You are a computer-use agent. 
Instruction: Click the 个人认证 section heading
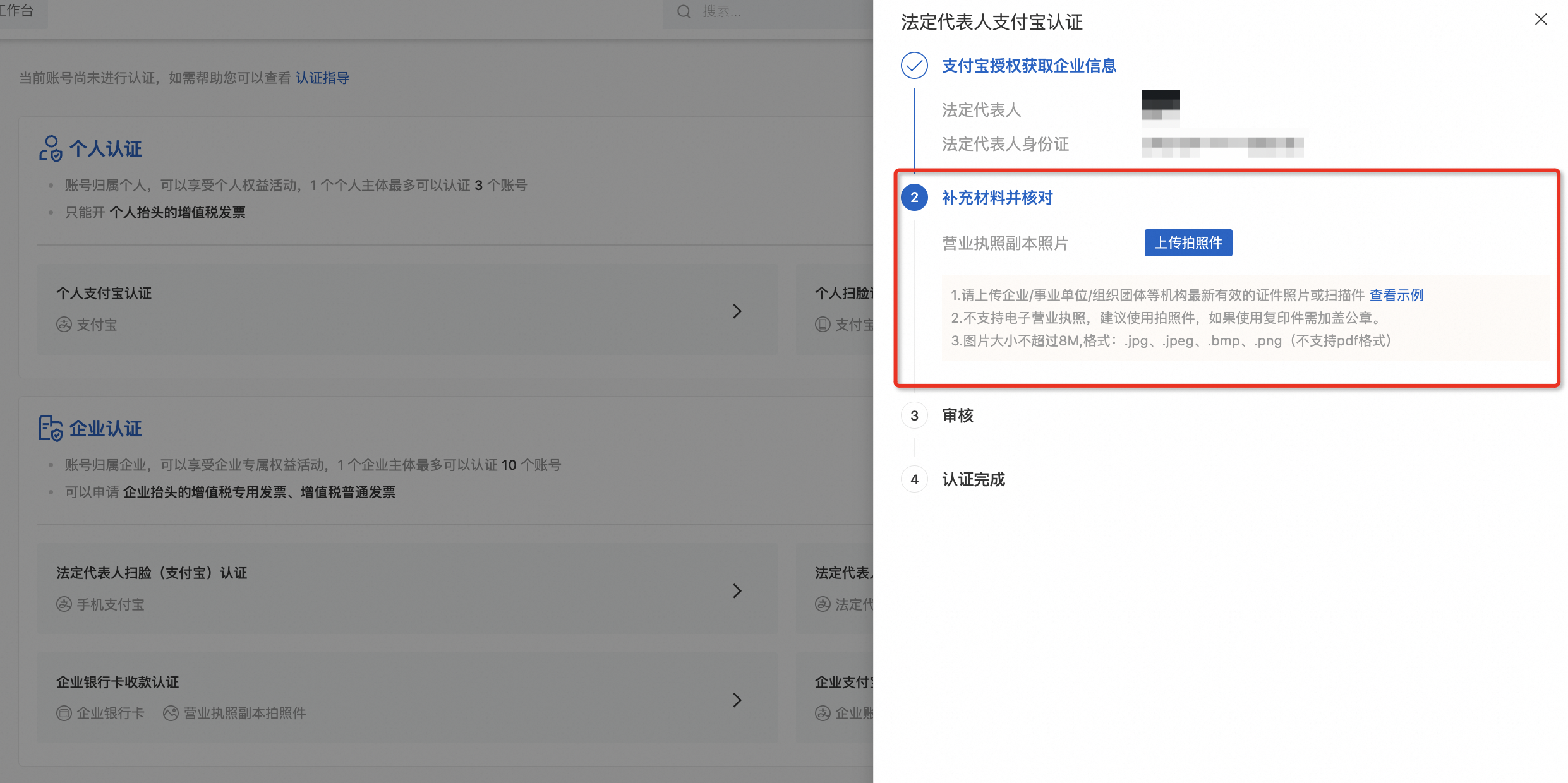click(106, 149)
